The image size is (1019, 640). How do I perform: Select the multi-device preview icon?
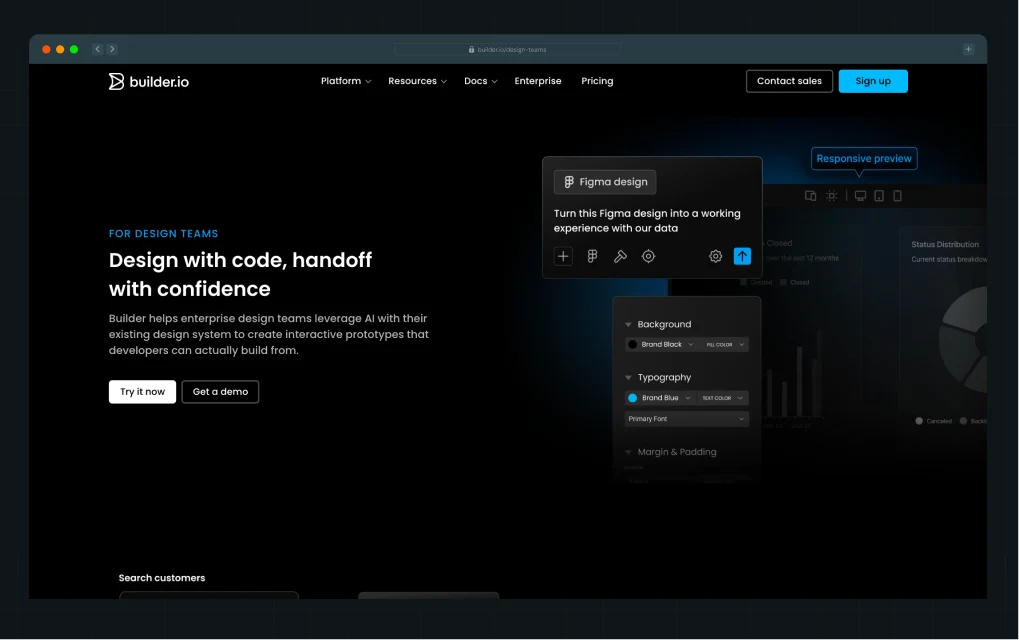810,196
